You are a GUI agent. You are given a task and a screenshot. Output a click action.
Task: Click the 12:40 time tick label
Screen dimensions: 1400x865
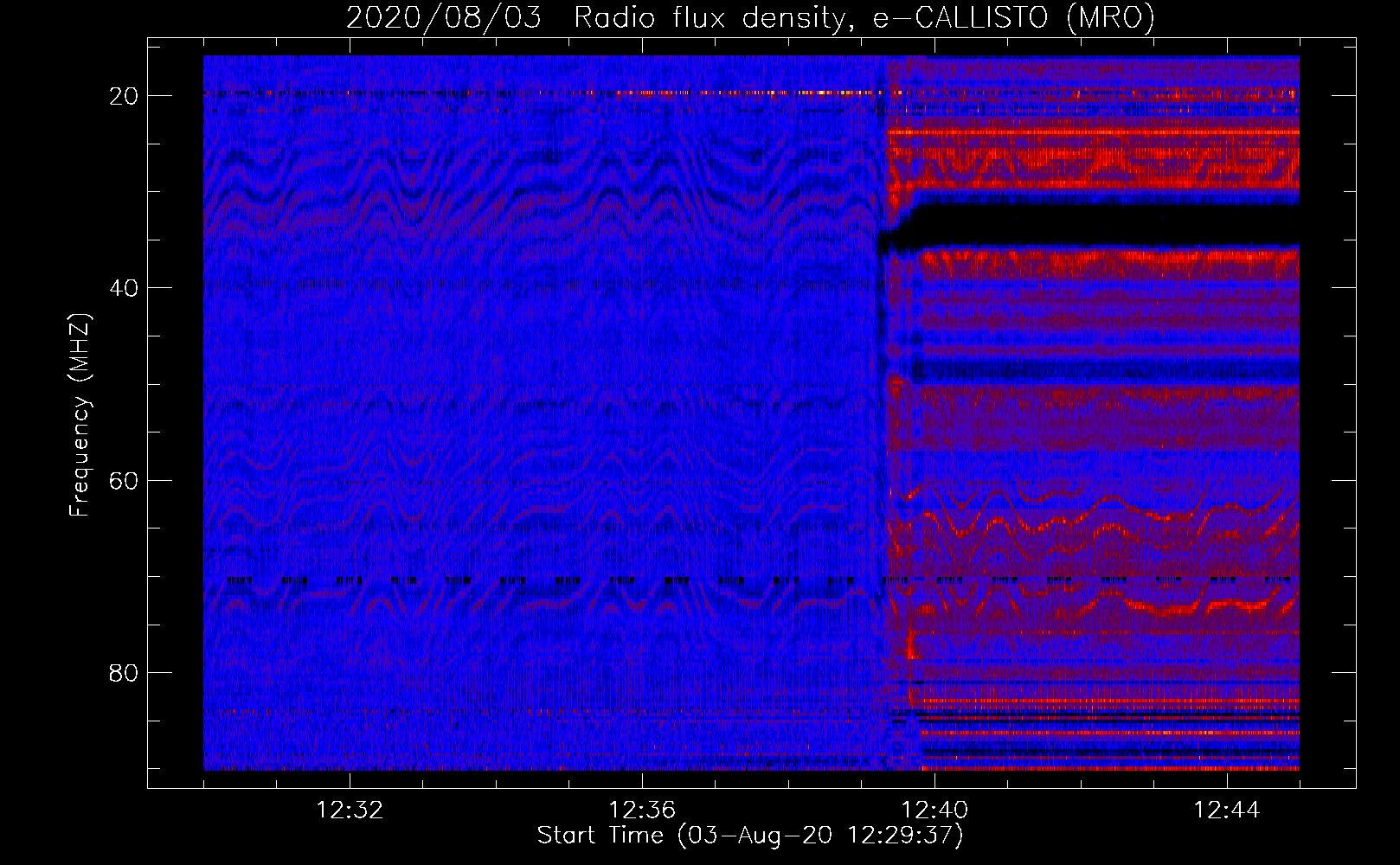[934, 811]
